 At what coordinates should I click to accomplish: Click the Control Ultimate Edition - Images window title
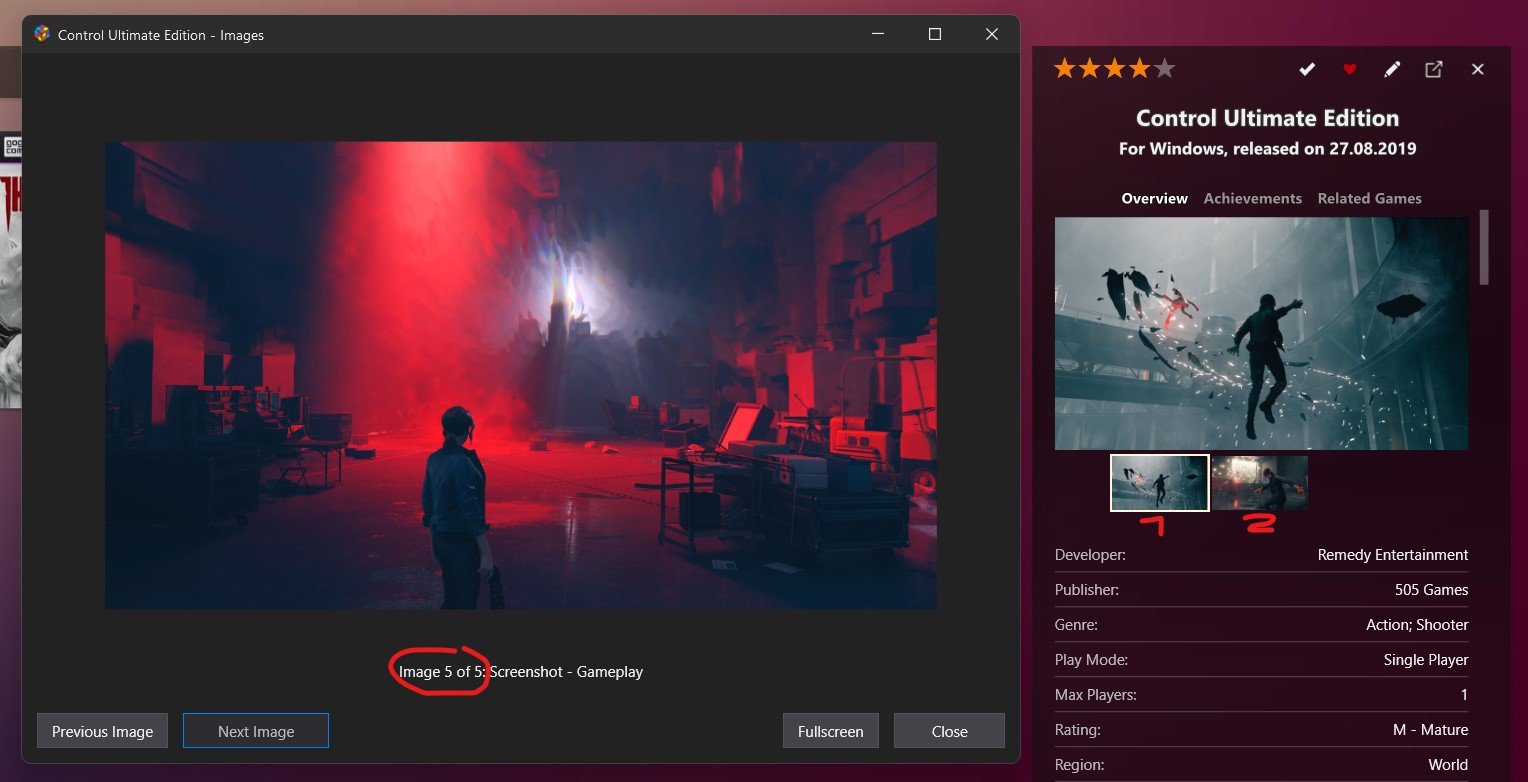(161, 35)
